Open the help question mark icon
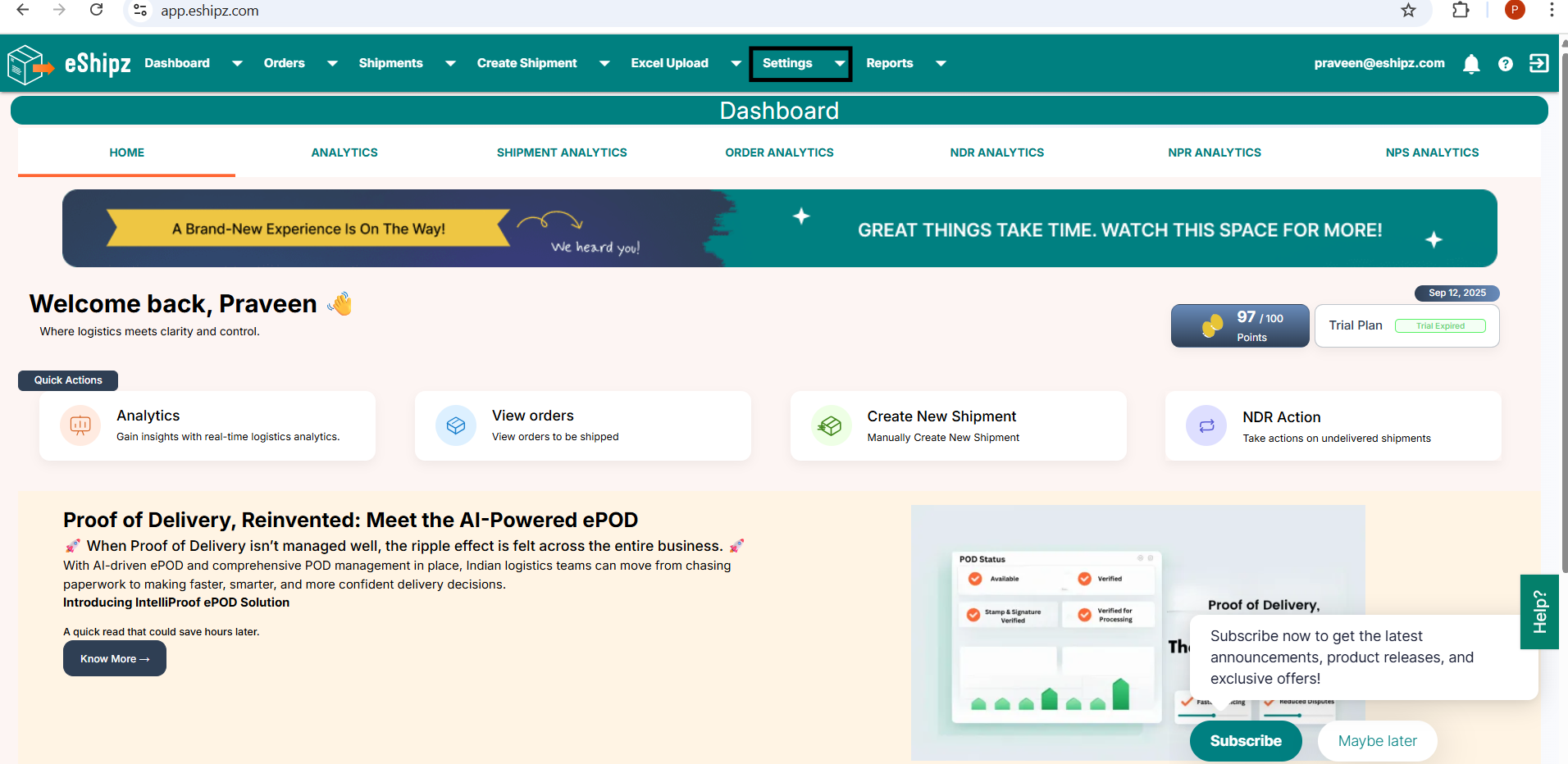The image size is (1568, 764). [x=1506, y=64]
